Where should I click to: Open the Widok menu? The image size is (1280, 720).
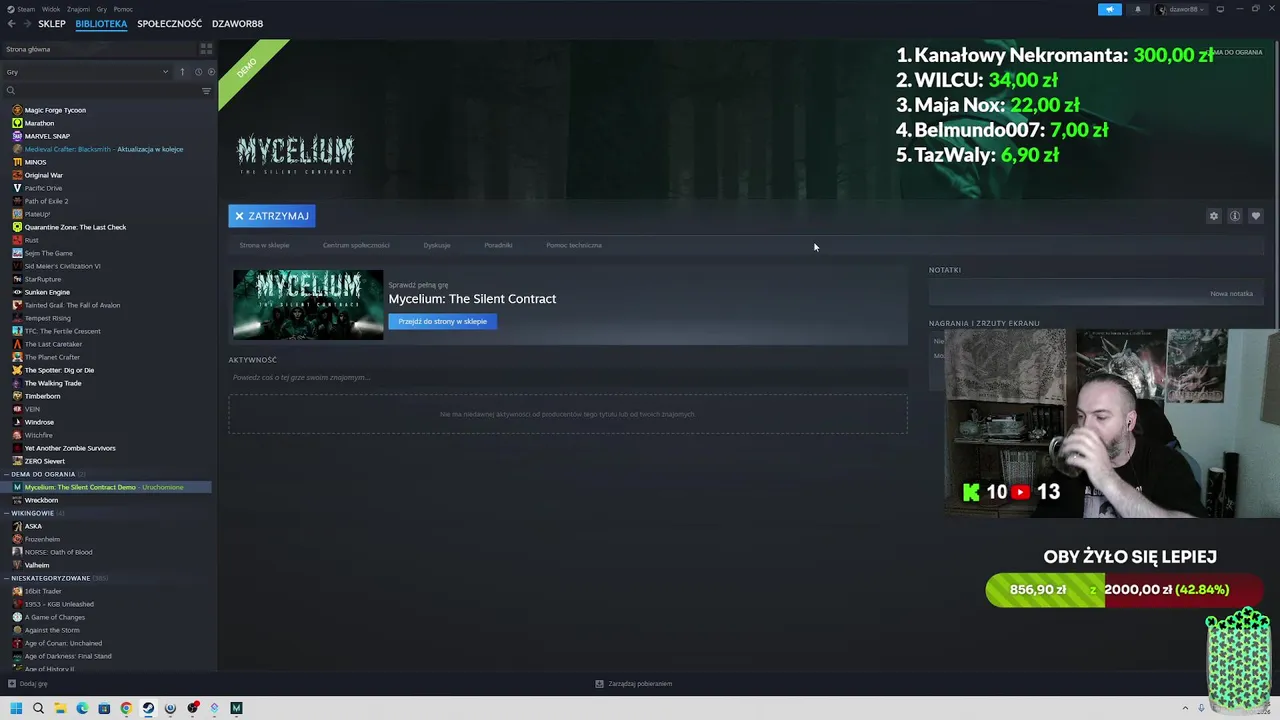tap(50, 9)
